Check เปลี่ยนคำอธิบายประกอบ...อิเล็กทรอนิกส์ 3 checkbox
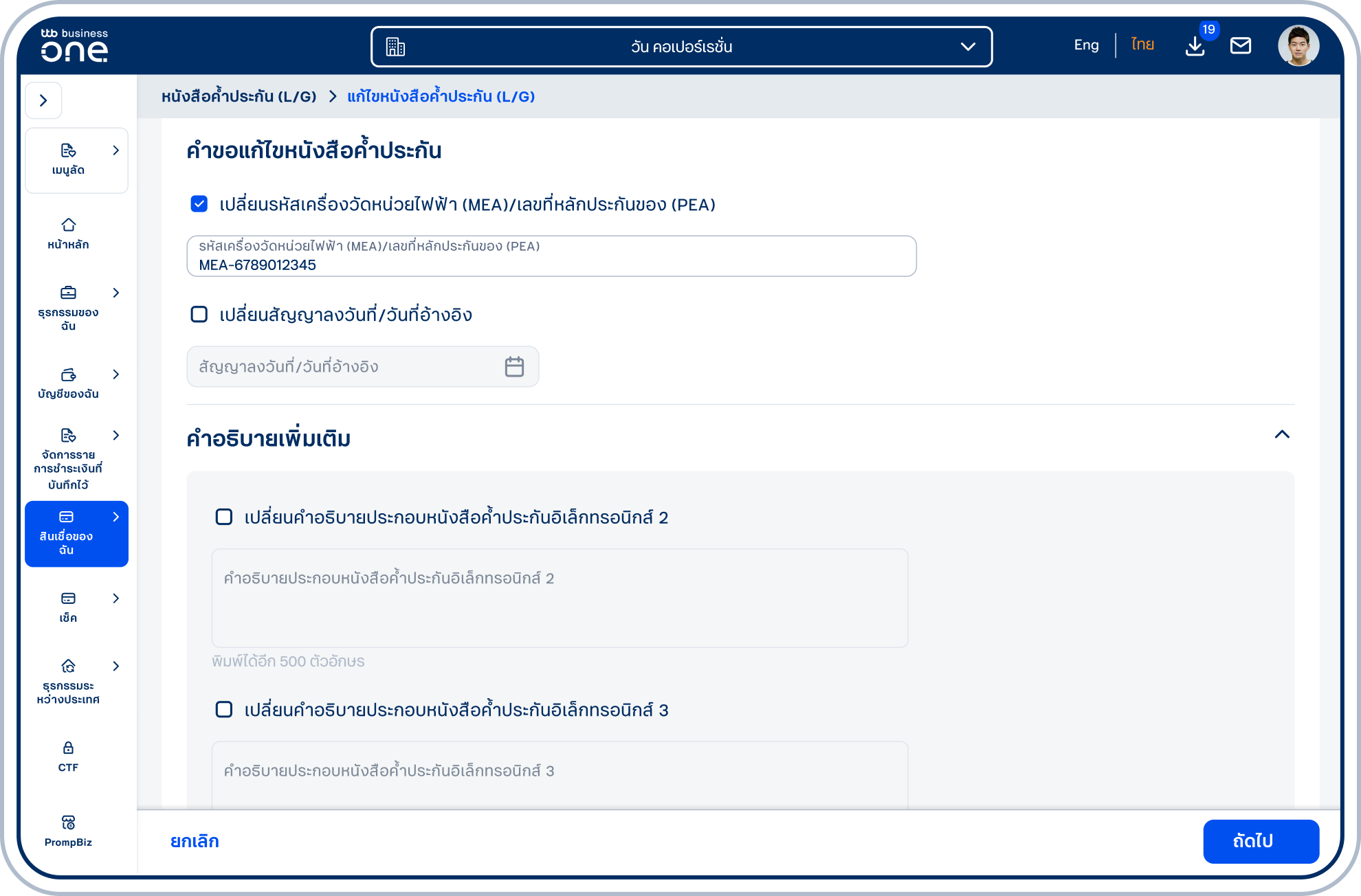 coord(224,709)
